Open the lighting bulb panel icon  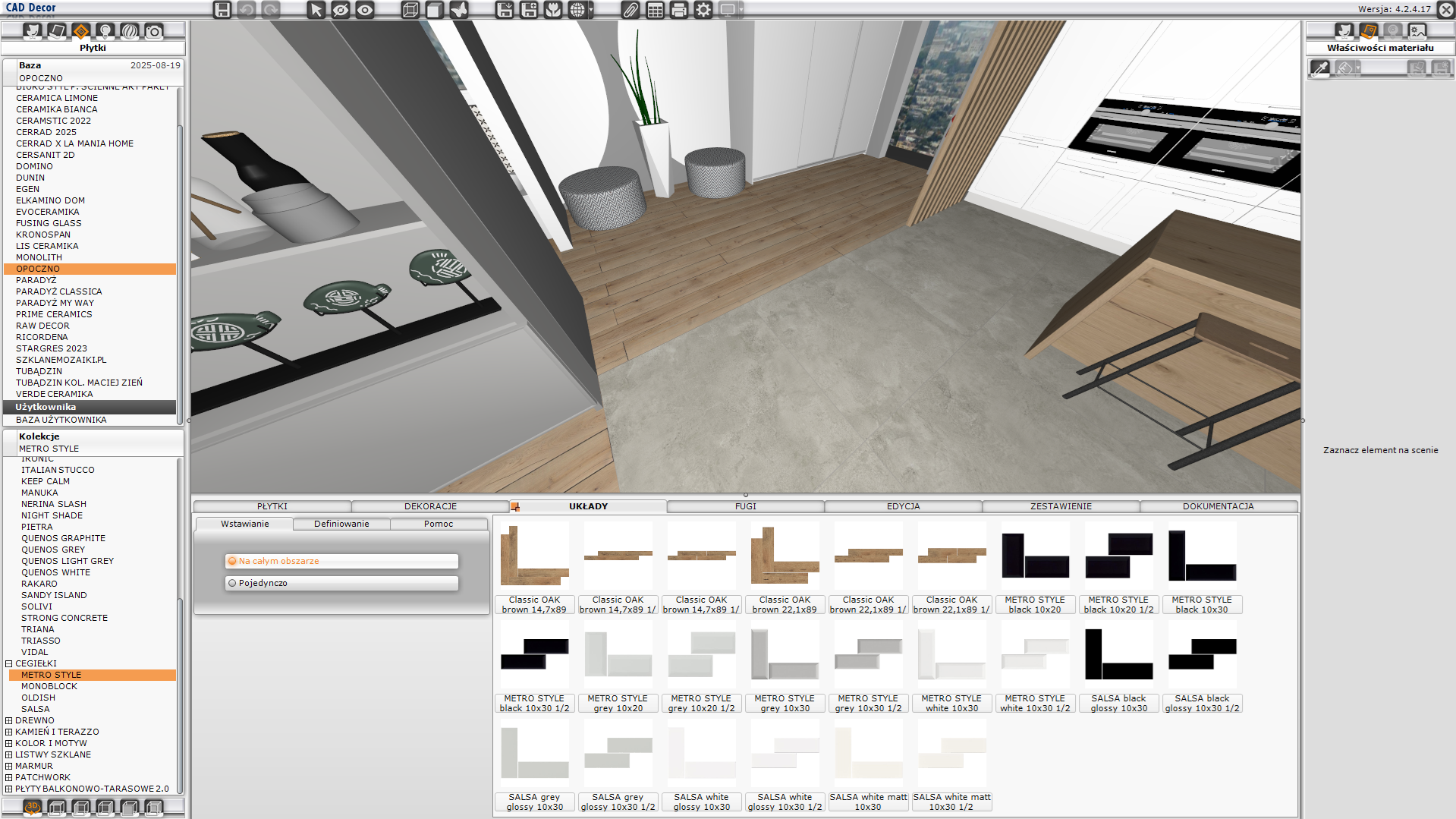105,31
